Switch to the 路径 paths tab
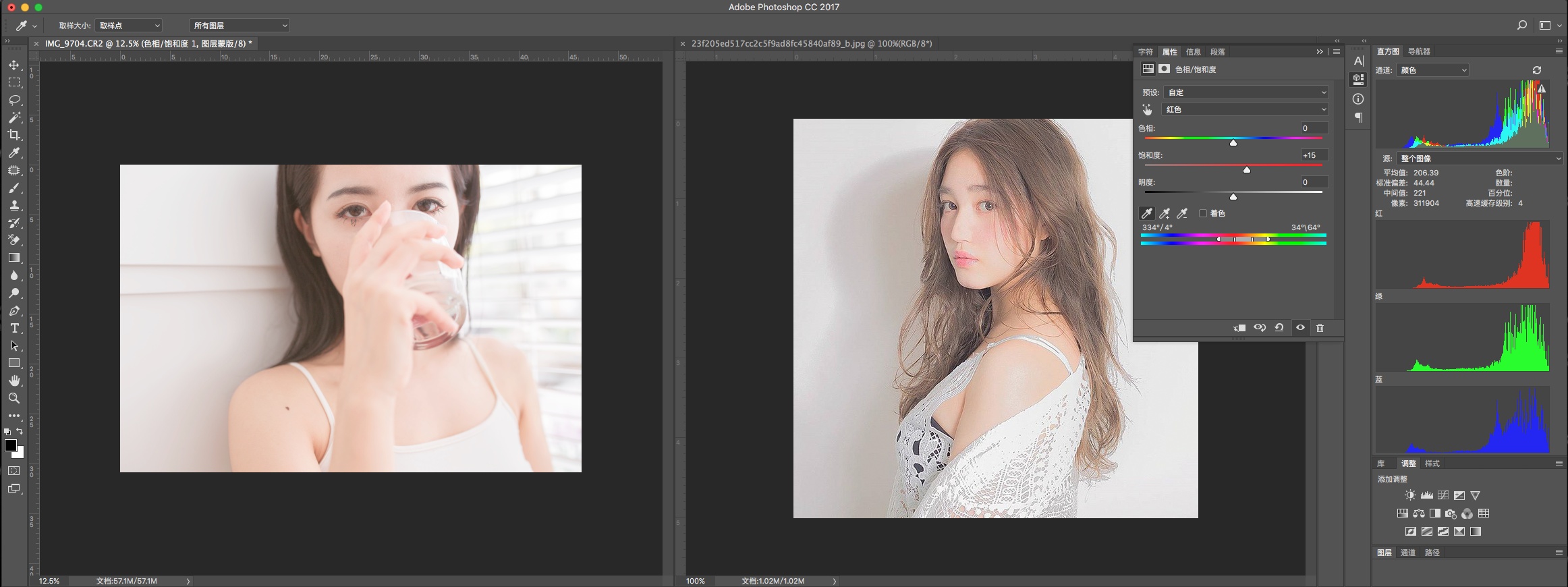The image size is (1568, 587). [1432, 553]
